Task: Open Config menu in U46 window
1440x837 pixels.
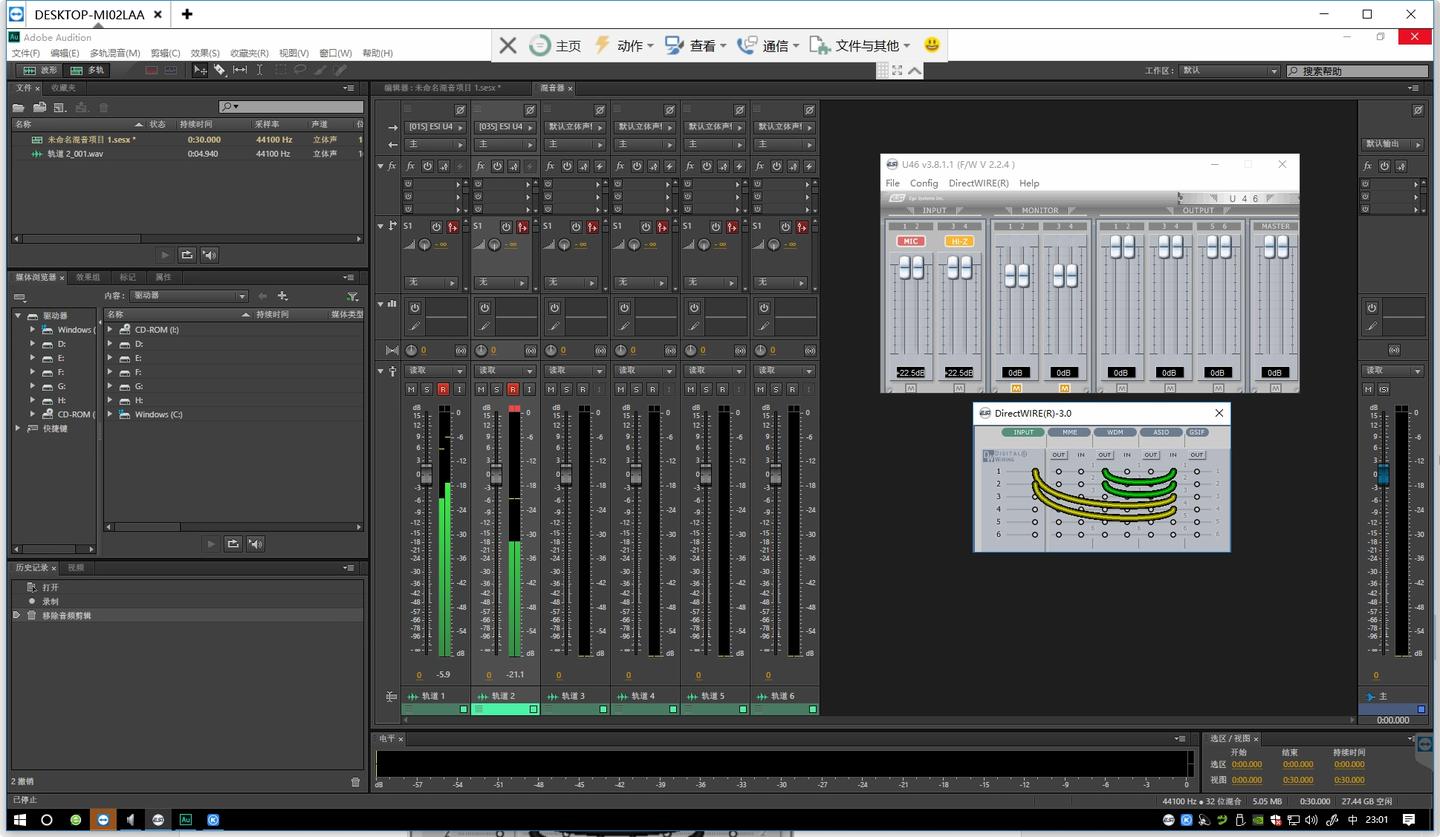Action: tap(924, 183)
